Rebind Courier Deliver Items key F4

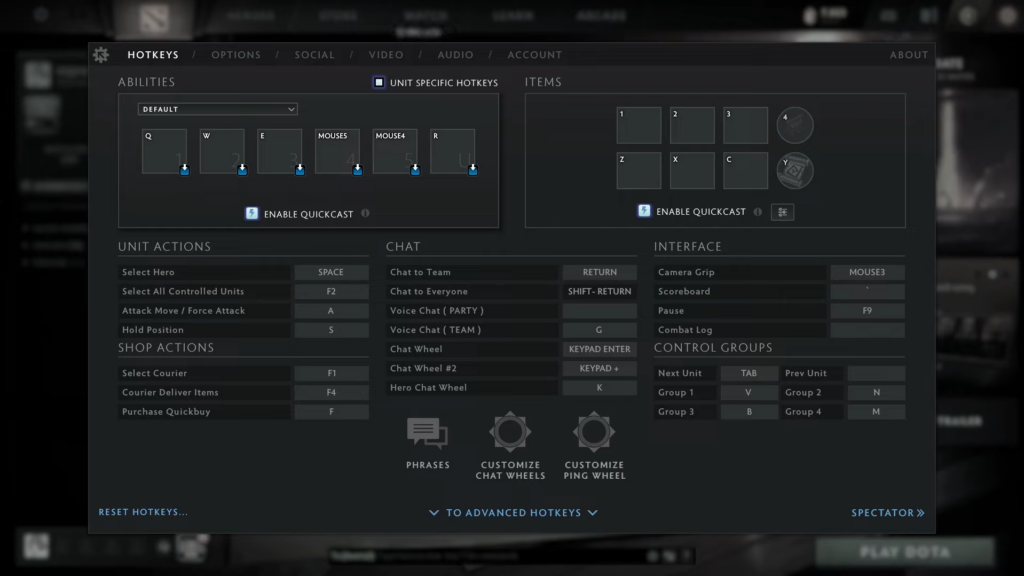tap(331, 392)
